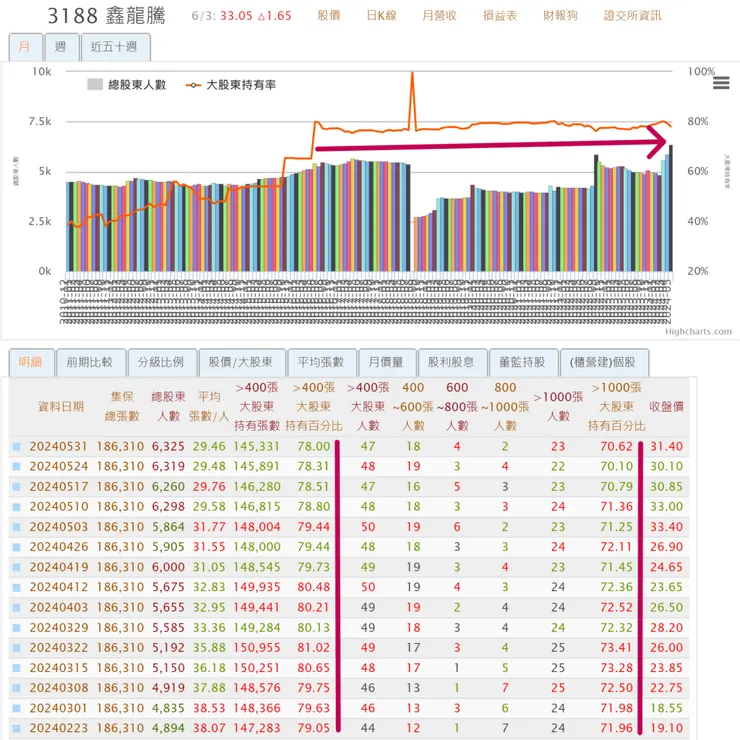Click the holding percentage 78.00
The height and width of the screenshot is (740, 740).
click(x=313, y=446)
